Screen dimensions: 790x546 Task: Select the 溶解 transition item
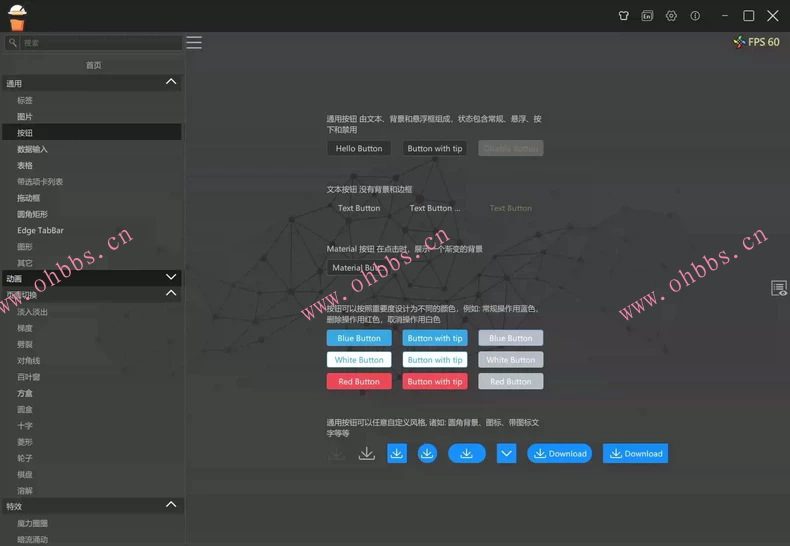click(x=92, y=491)
